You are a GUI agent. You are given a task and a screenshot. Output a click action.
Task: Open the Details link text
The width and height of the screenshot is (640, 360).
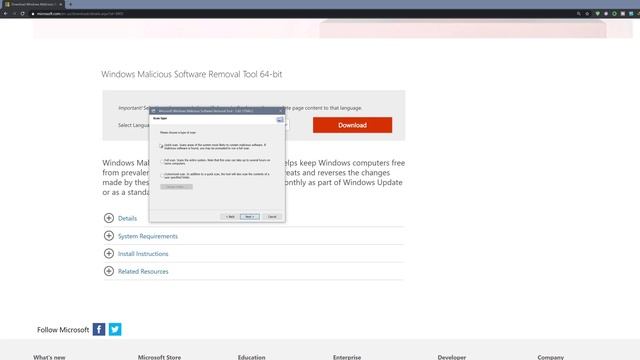click(x=127, y=218)
